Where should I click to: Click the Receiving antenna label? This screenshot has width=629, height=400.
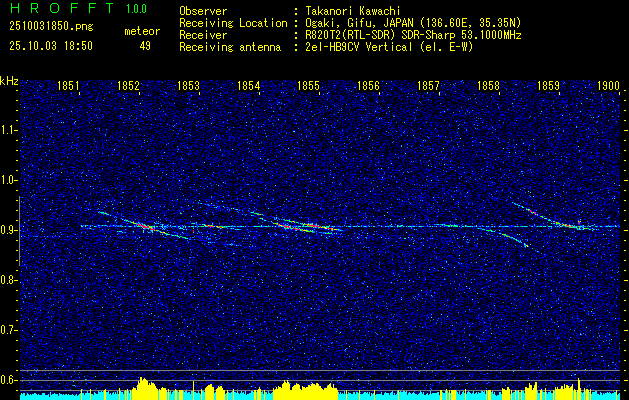coord(230,47)
